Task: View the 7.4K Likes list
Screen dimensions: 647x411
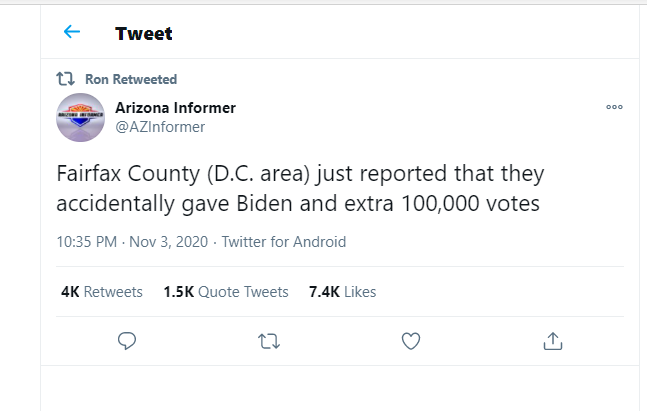Action: pyautogui.click(x=342, y=292)
